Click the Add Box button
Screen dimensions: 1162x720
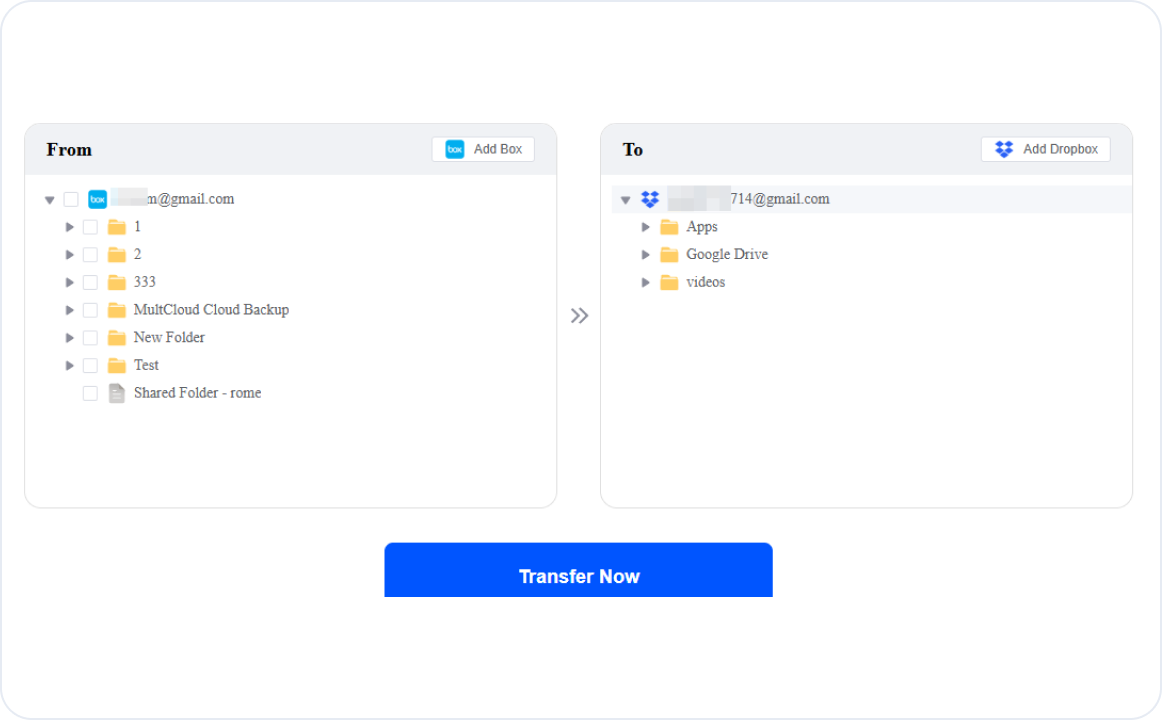[483, 149]
